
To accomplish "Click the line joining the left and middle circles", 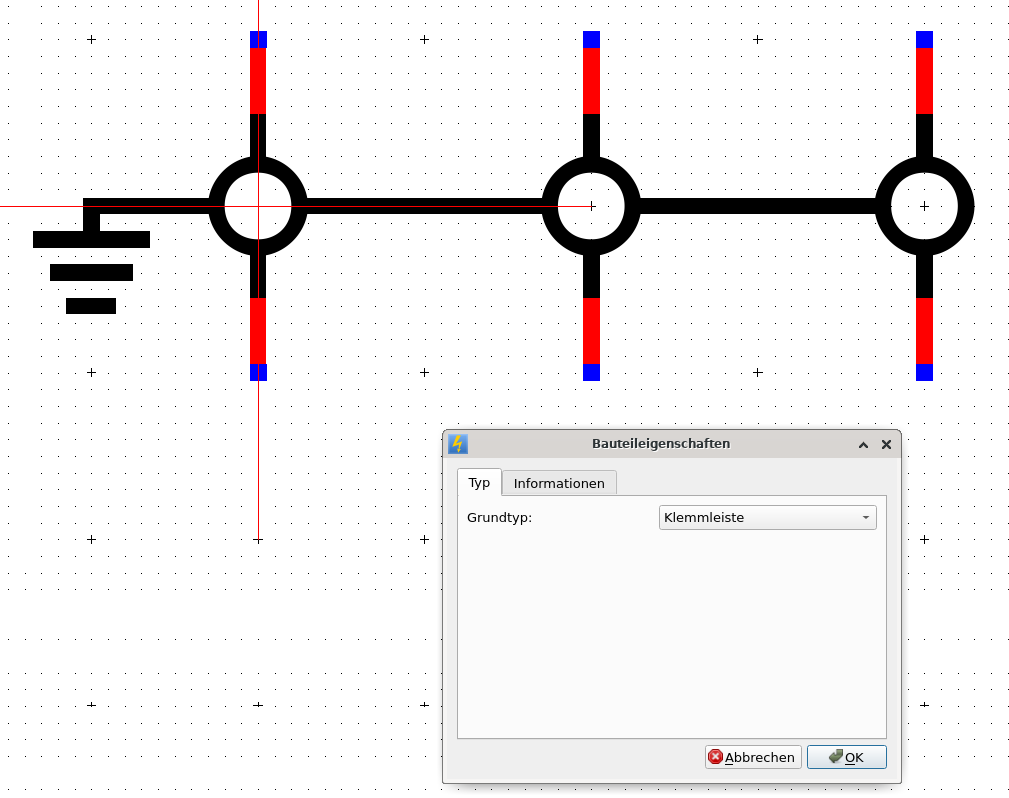I will coord(425,206).
